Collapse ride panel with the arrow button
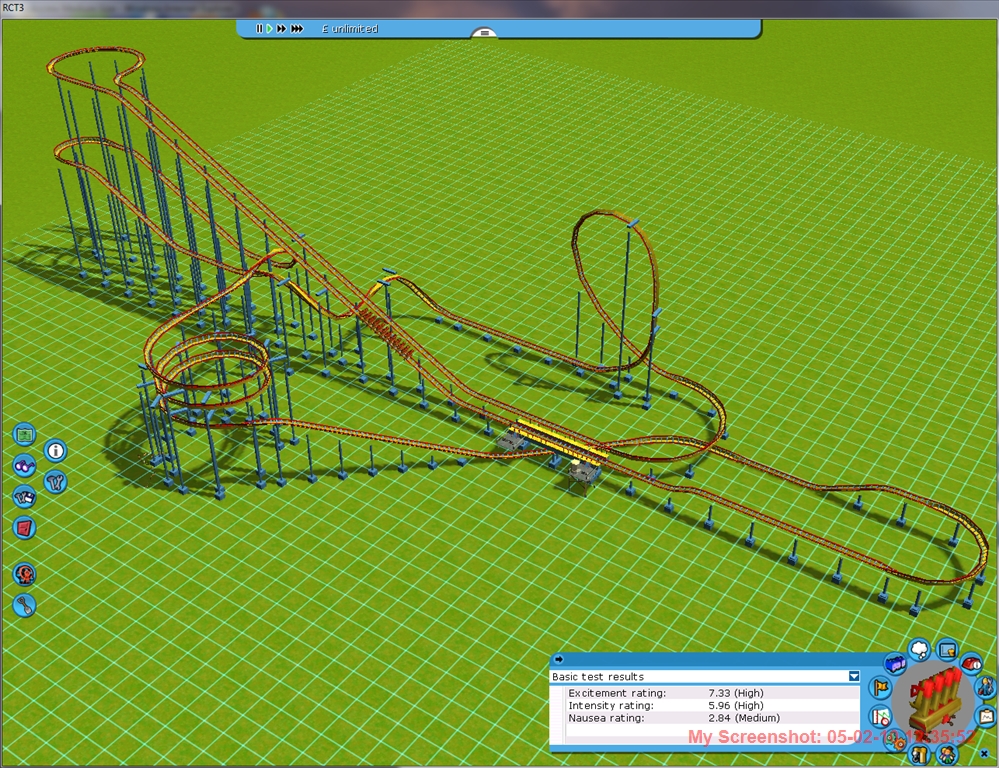 (559, 659)
